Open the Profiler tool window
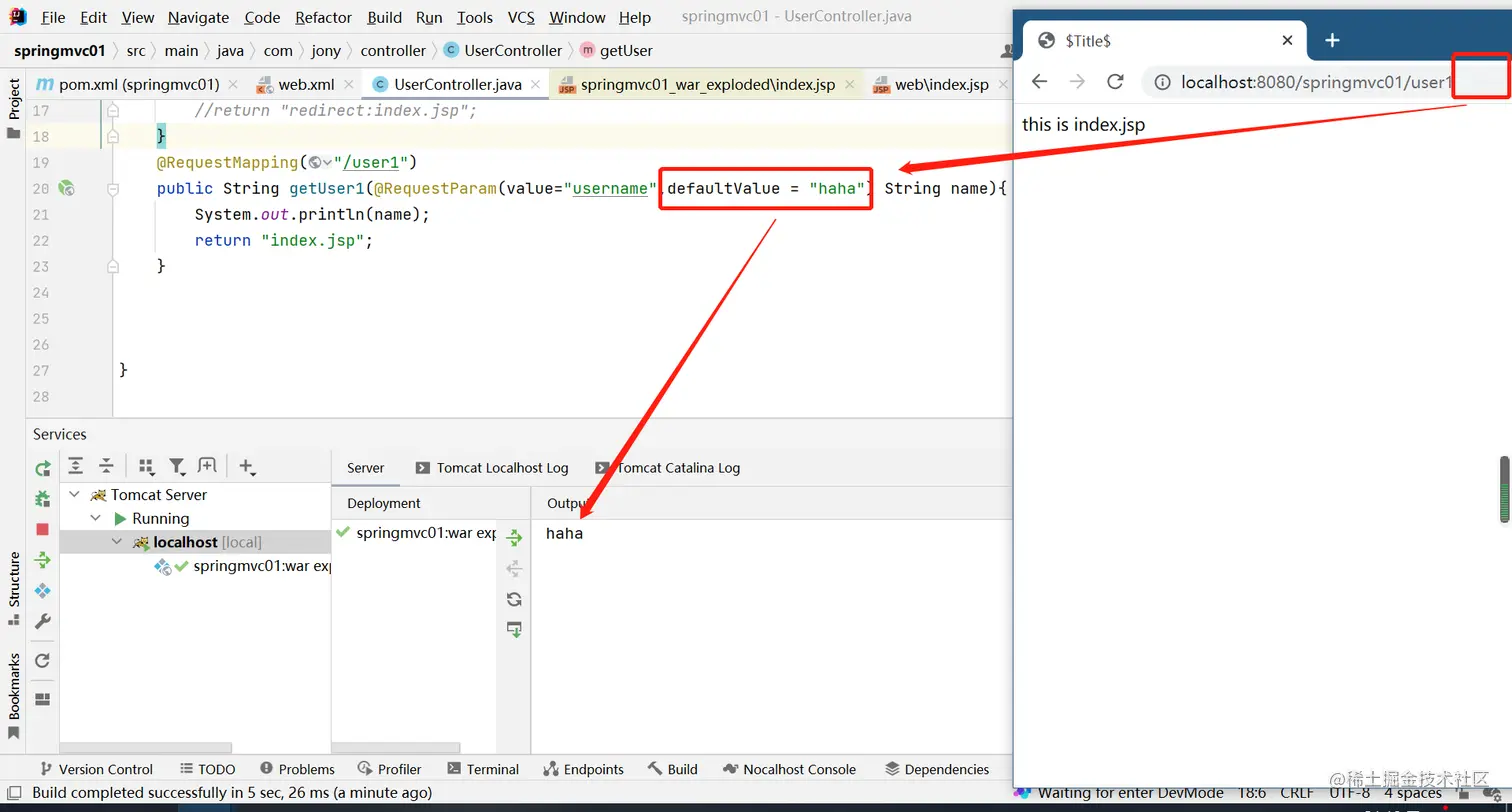Viewport: 1512px width, 812px height. 389,769
